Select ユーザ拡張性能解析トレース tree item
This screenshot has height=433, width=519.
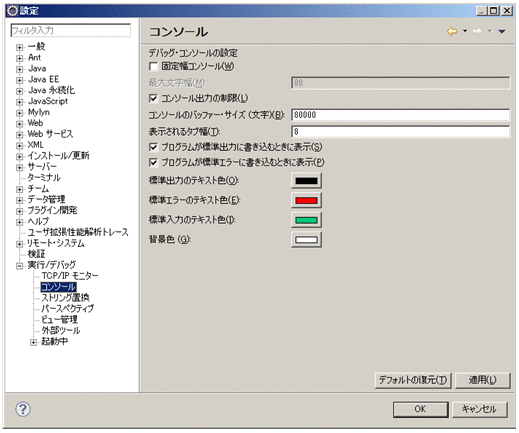(x=78, y=232)
